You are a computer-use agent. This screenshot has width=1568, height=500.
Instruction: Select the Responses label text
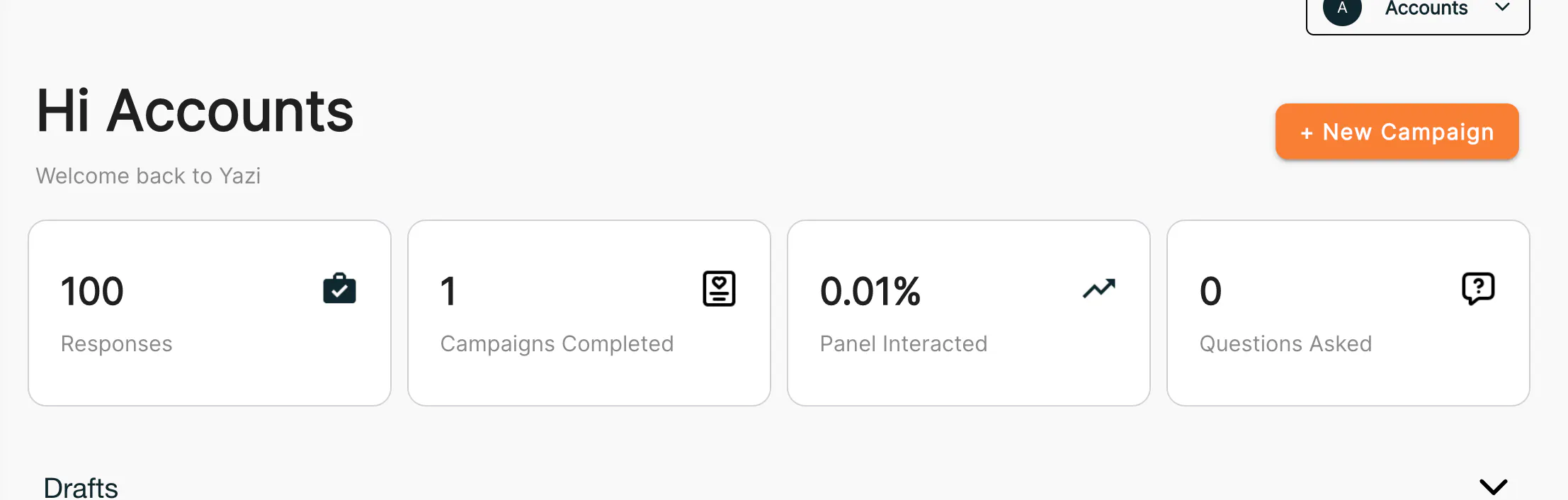click(x=117, y=343)
